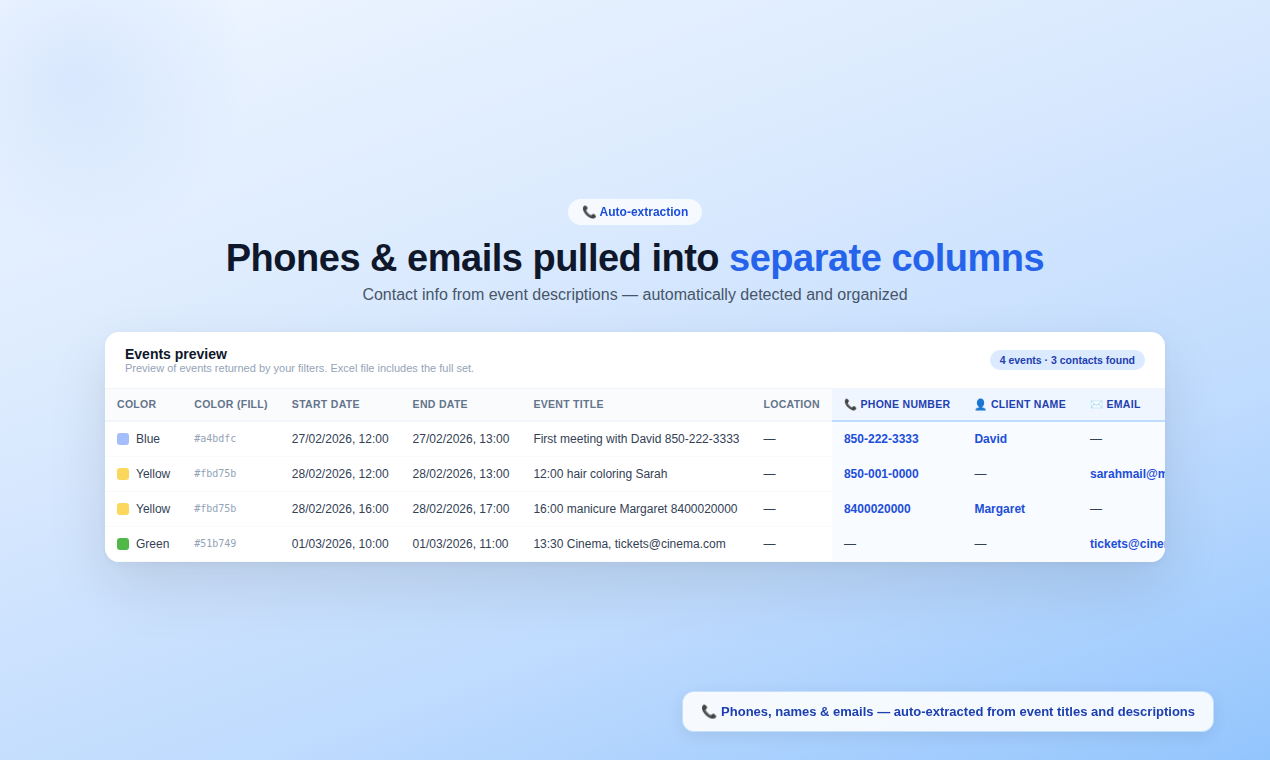Click the LOCATION column header
Image resolution: width=1270 pixels, height=760 pixels.
point(791,404)
